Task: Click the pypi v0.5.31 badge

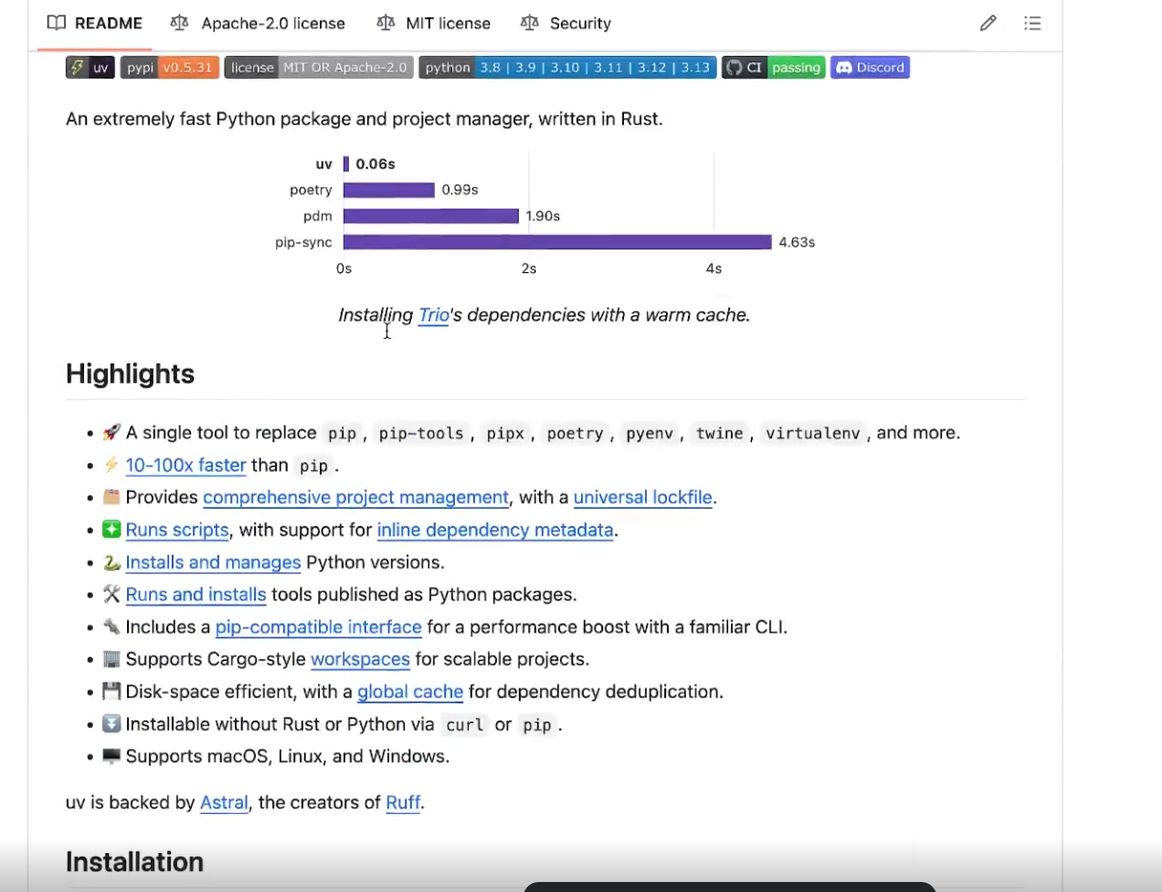Action: coord(170,67)
